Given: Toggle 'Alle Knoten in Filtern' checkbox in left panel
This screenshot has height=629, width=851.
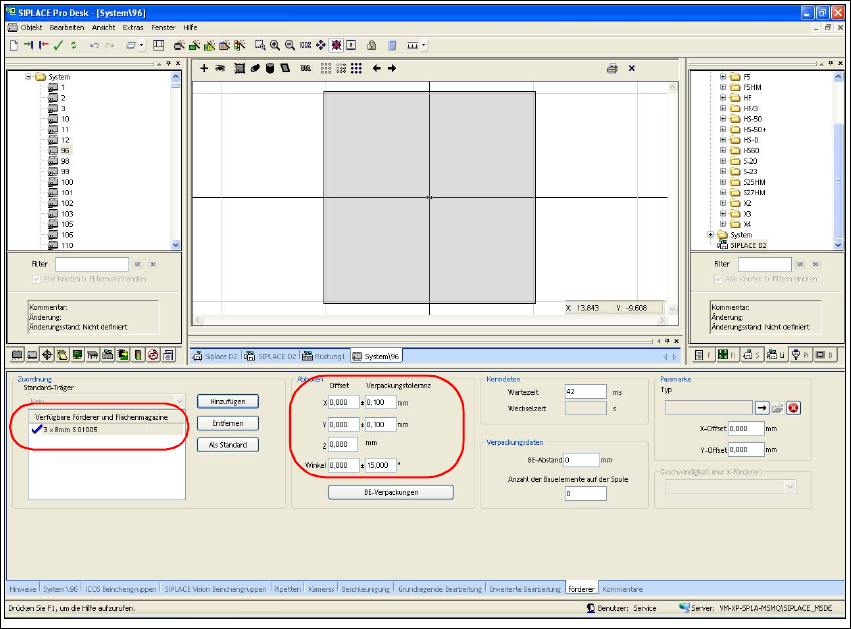Looking at the screenshot, I should 37,279.
